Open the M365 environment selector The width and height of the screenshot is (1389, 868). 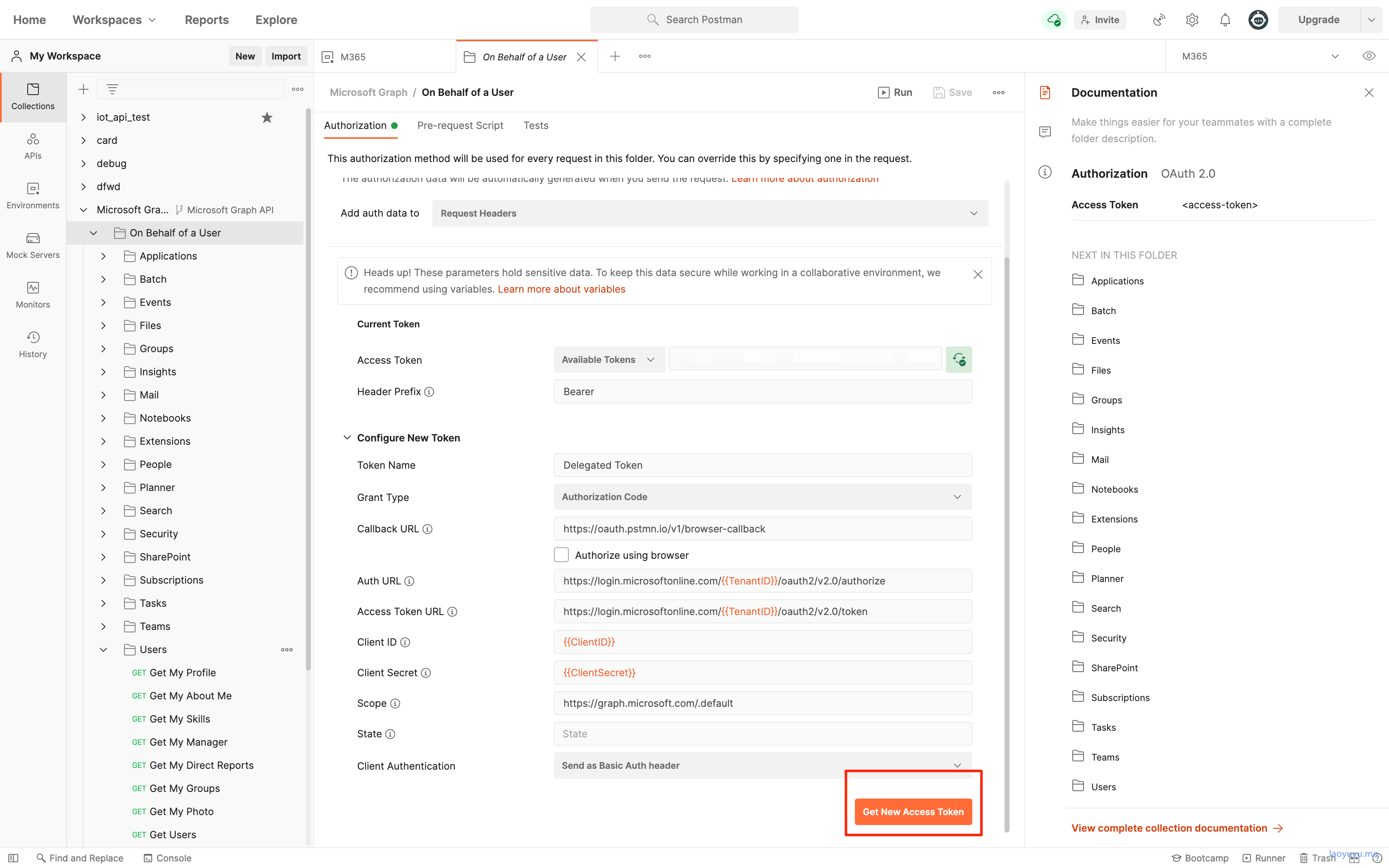click(1260, 56)
